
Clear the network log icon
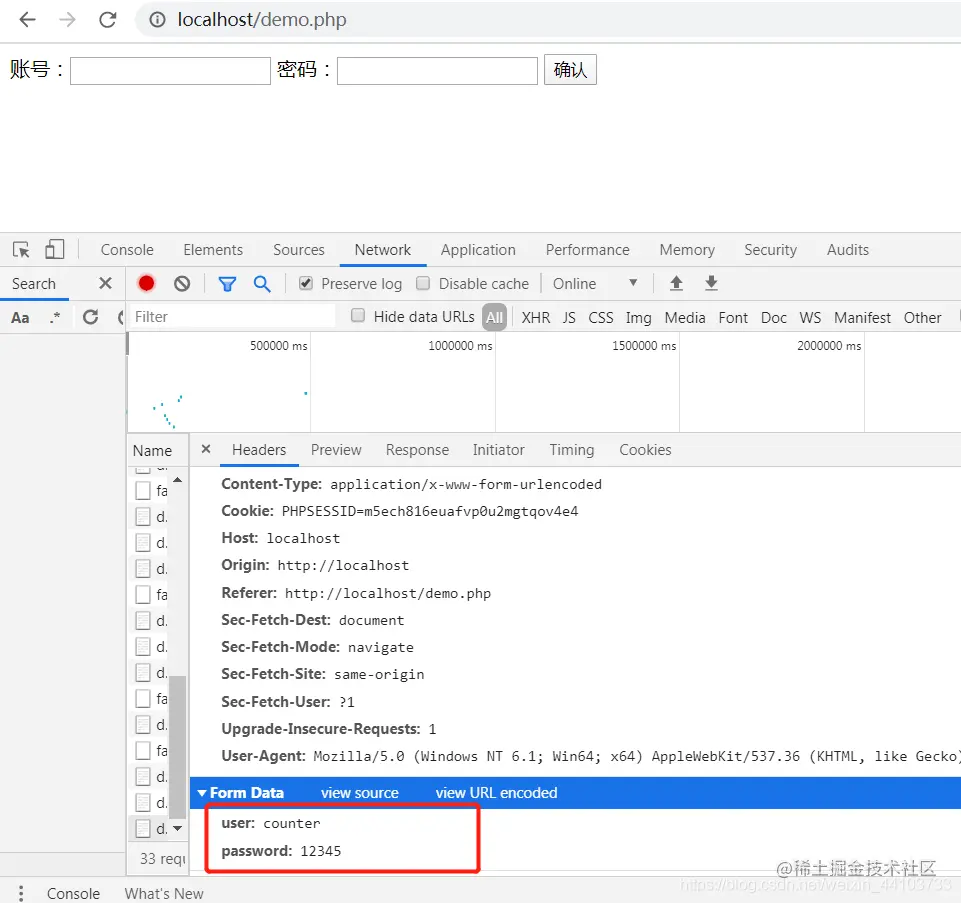click(182, 283)
